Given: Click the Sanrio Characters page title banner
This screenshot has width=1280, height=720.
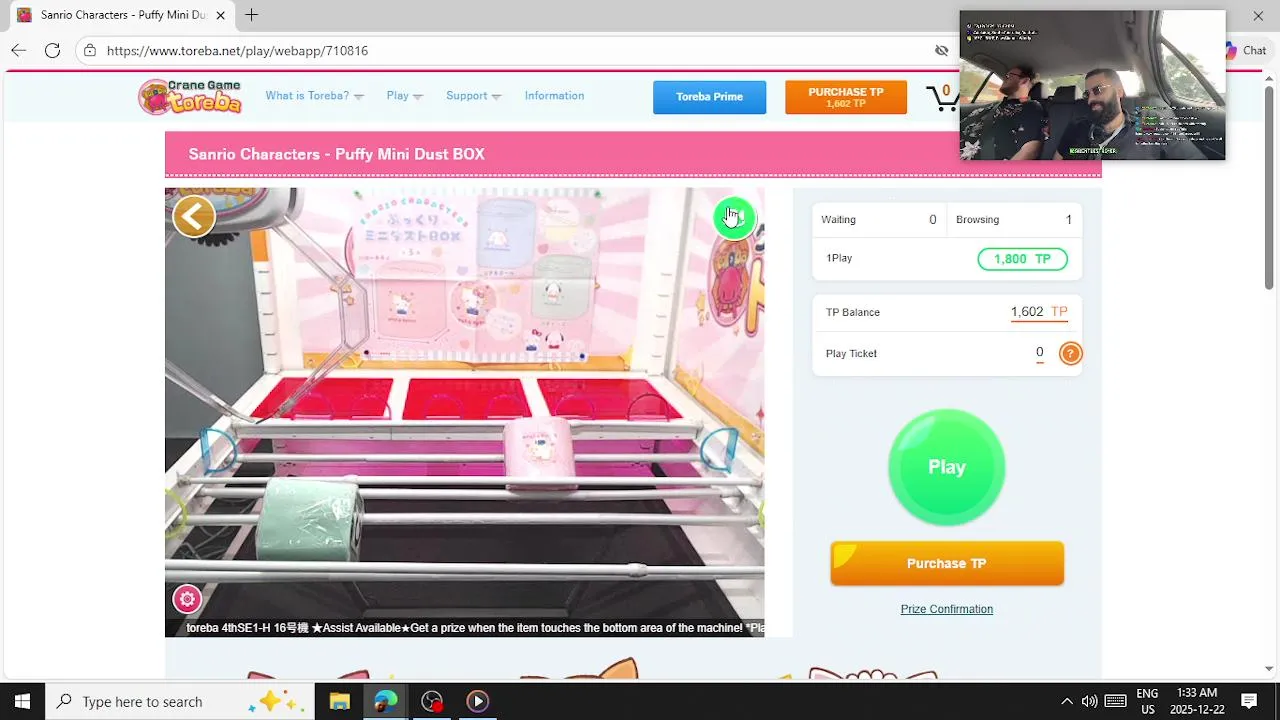Looking at the screenshot, I should (x=633, y=154).
